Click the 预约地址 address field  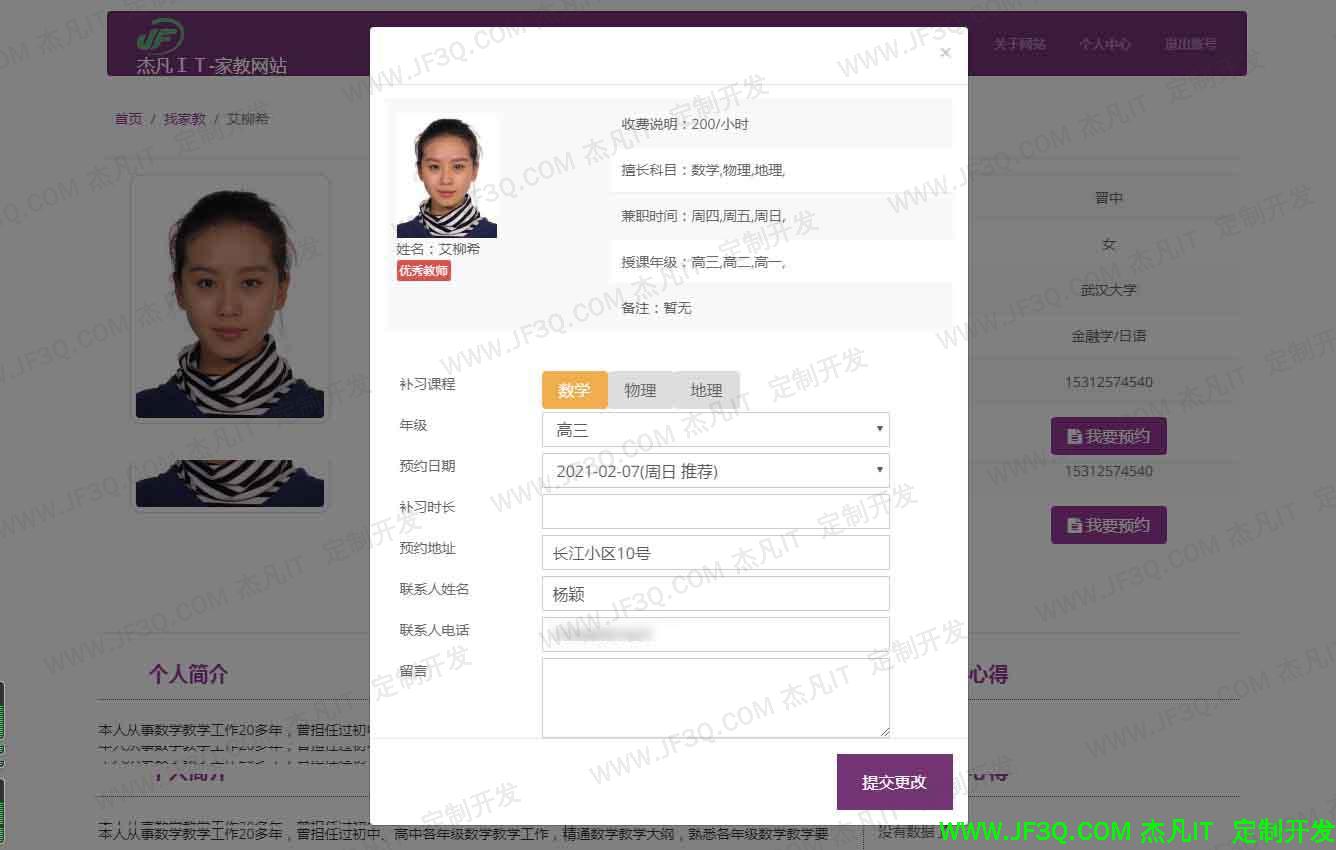pos(715,552)
